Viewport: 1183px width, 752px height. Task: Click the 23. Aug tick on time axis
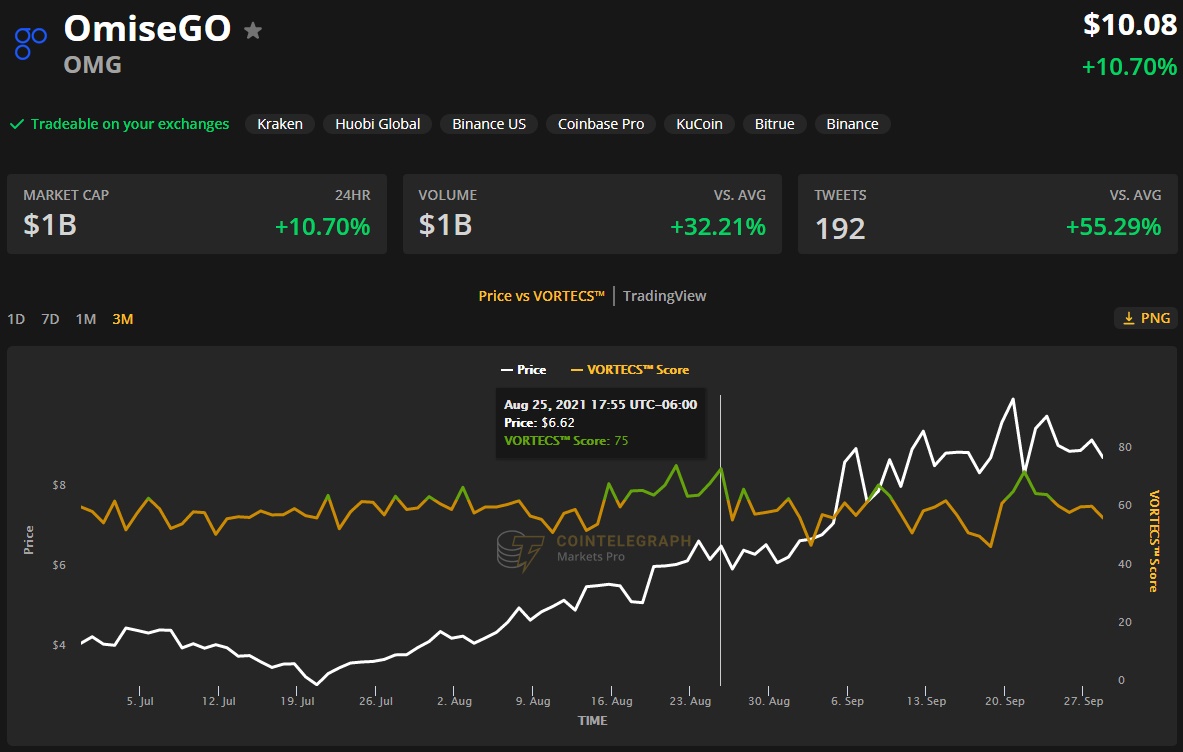690,701
